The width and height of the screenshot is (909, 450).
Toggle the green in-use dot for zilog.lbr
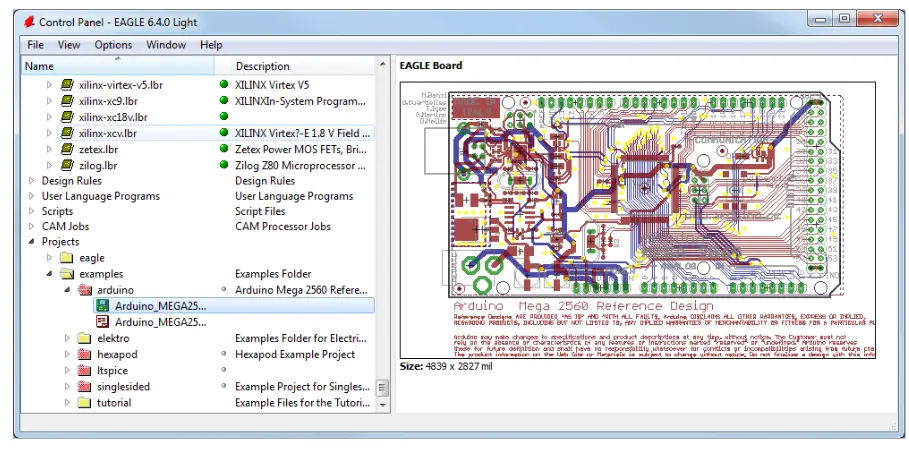pos(224,165)
